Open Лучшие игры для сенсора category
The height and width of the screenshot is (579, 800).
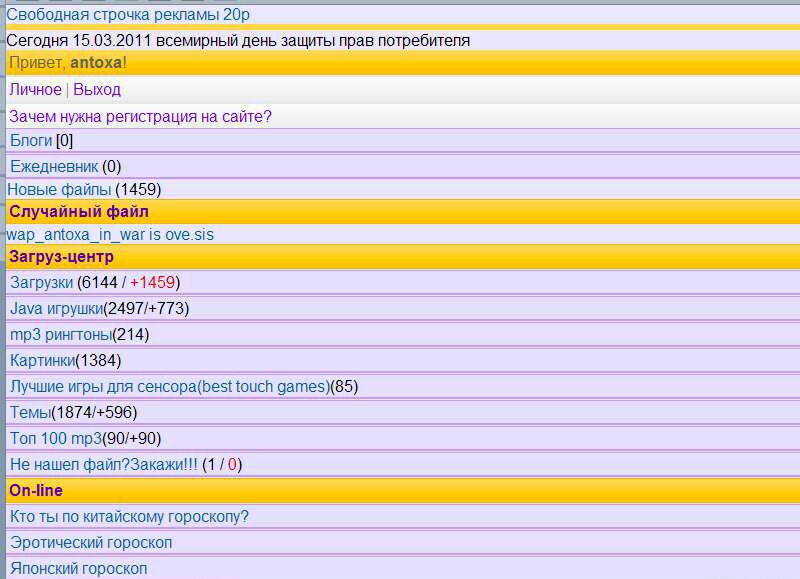[x=169, y=387]
